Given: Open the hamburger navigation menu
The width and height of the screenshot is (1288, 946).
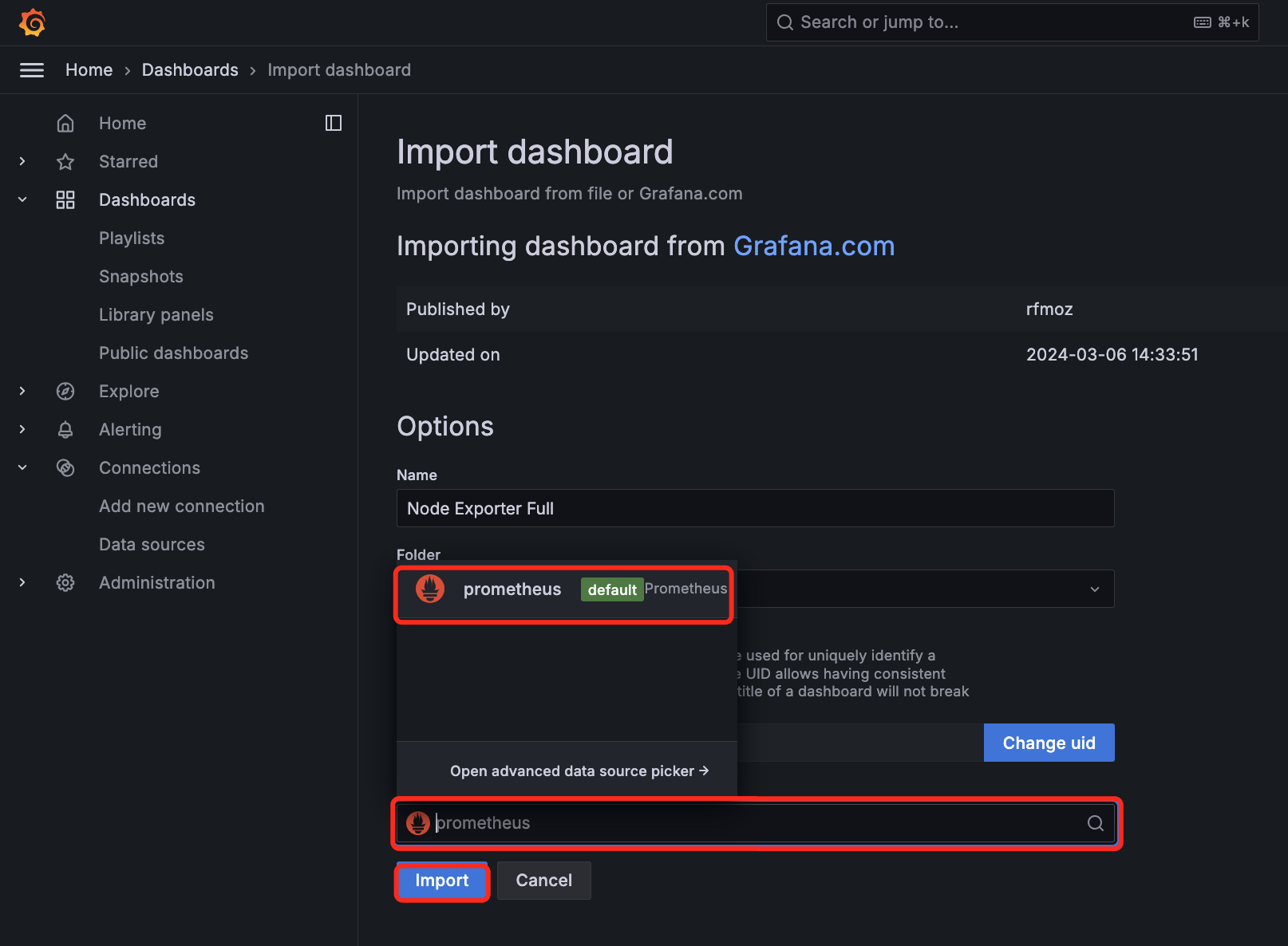Looking at the screenshot, I should coord(32,70).
